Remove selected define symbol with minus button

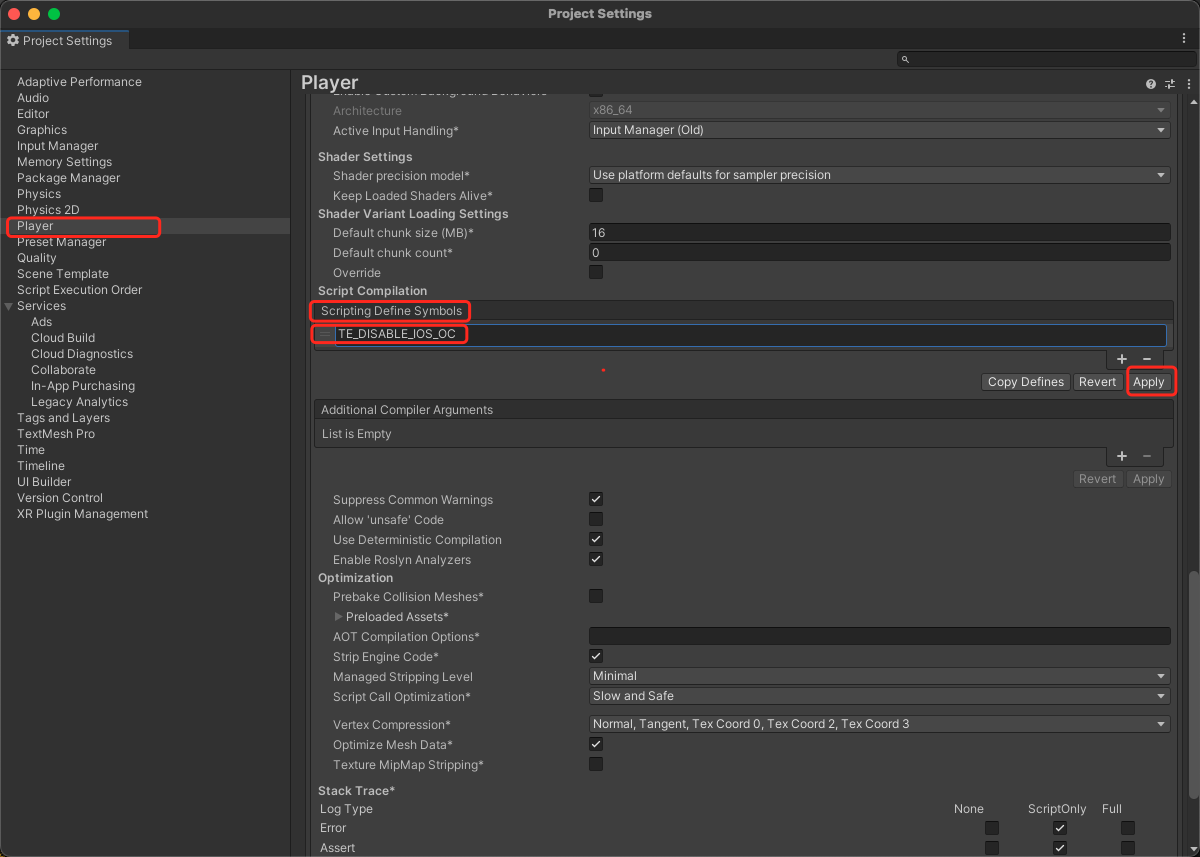tap(1147, 359)
